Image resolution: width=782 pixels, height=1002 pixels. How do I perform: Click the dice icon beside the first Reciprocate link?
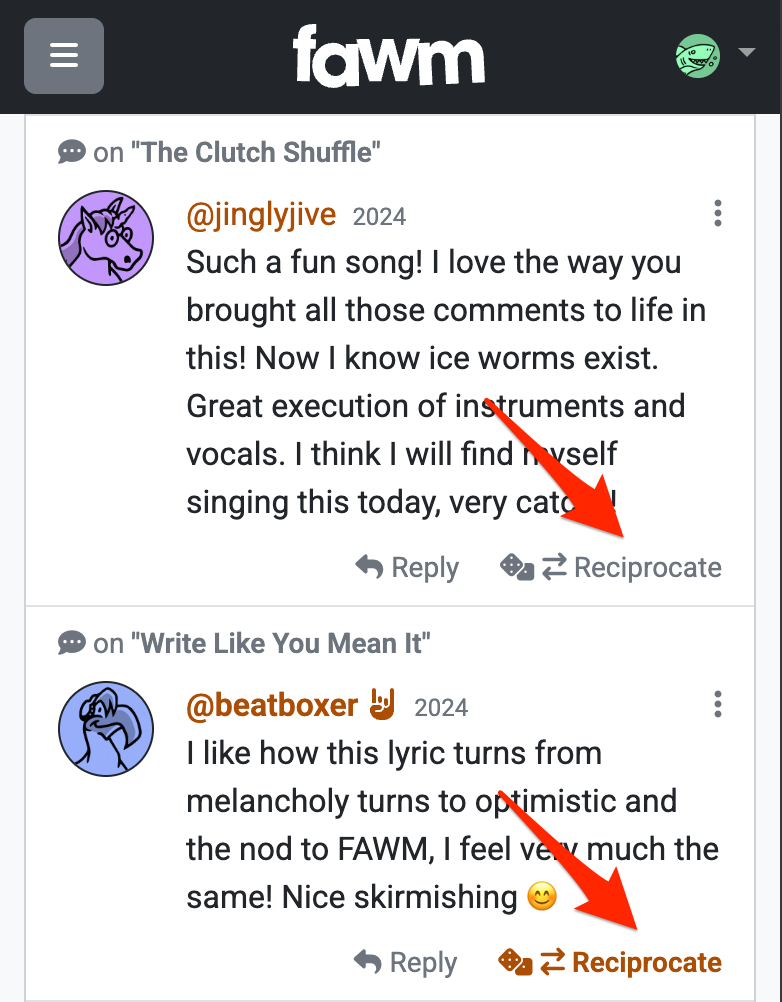[x=516, y=567]
